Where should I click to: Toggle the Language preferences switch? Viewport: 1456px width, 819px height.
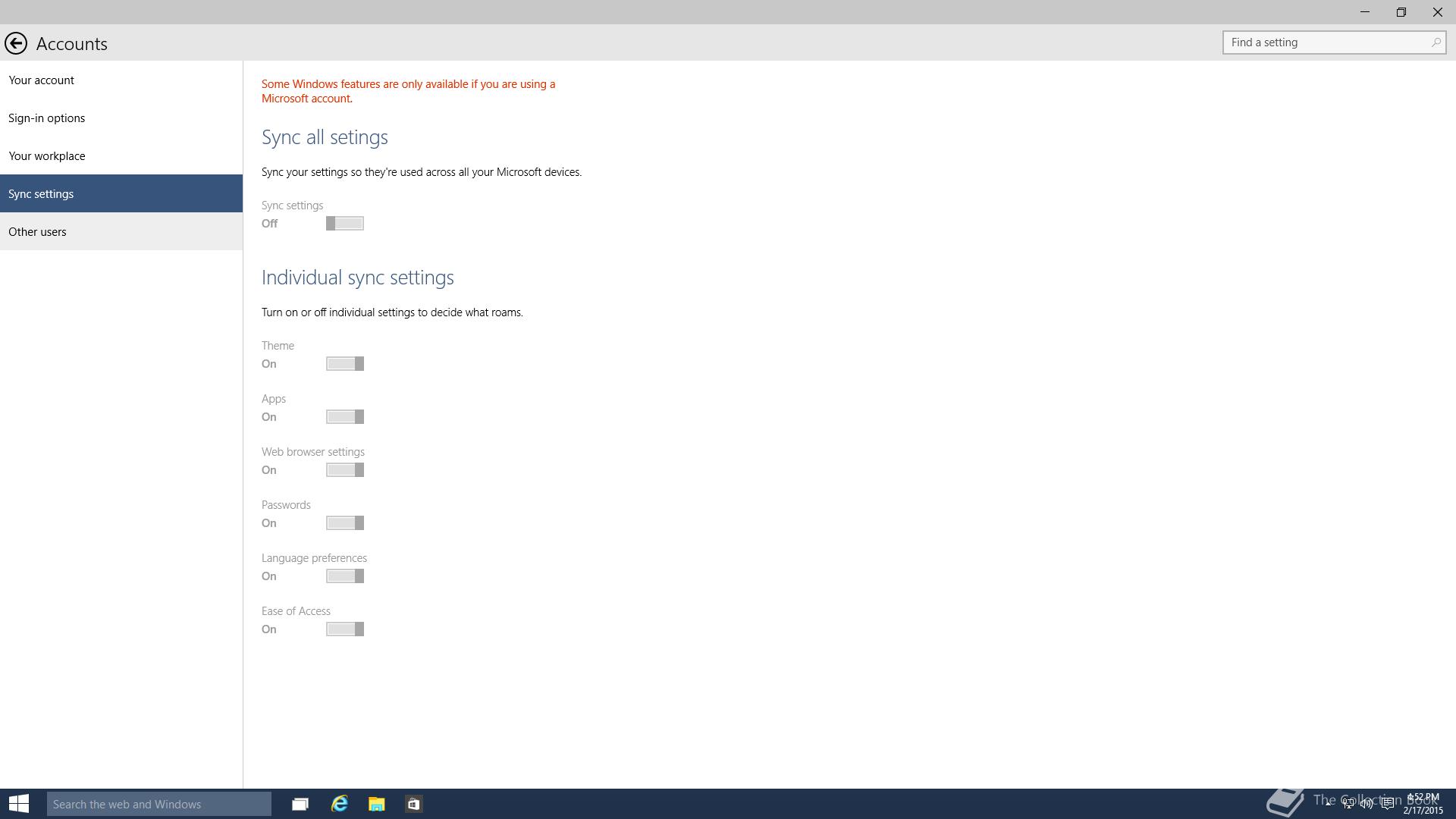pyautogui.click(x=345, y=576)
